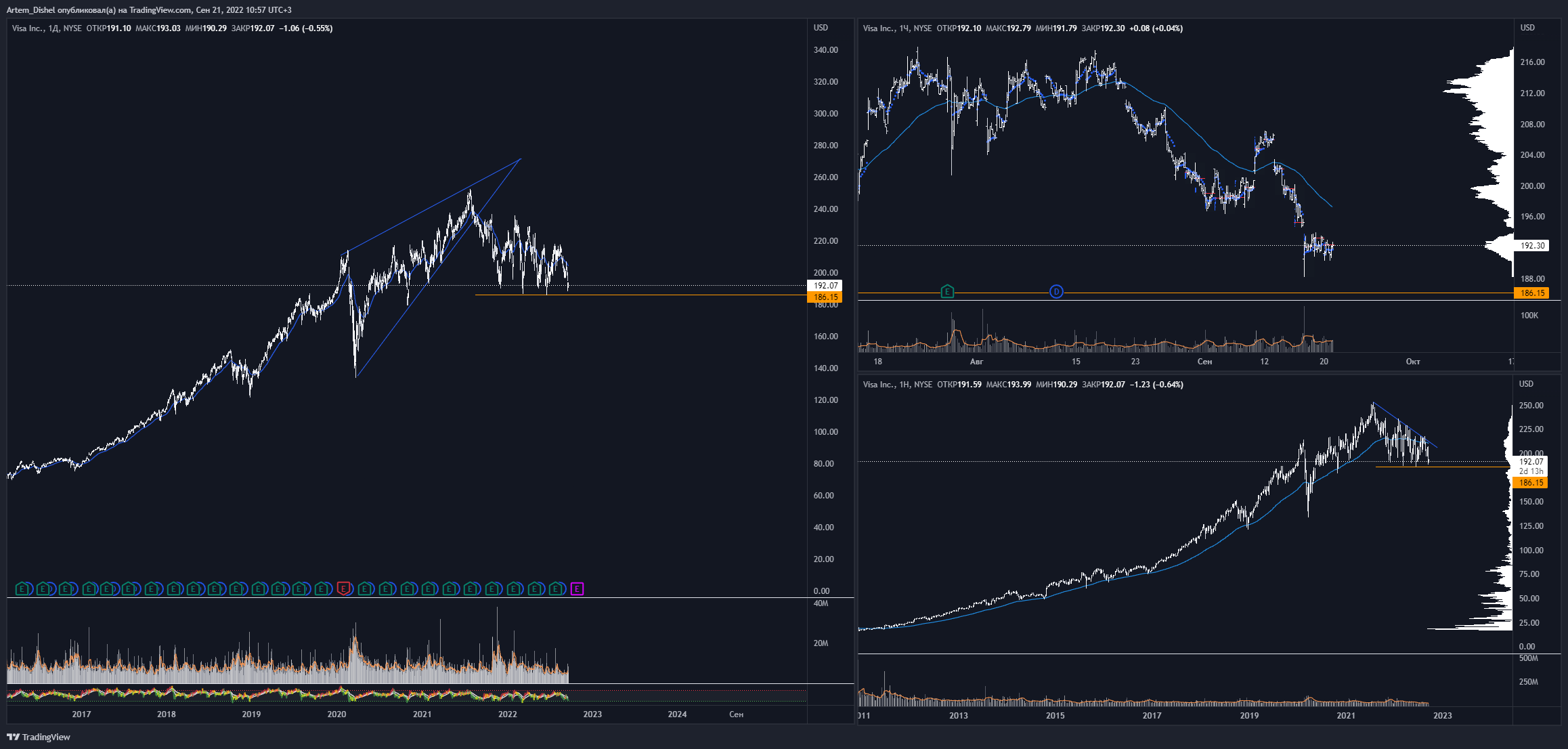Select the 192.30 price label on hourly chart

[1531, 246]
